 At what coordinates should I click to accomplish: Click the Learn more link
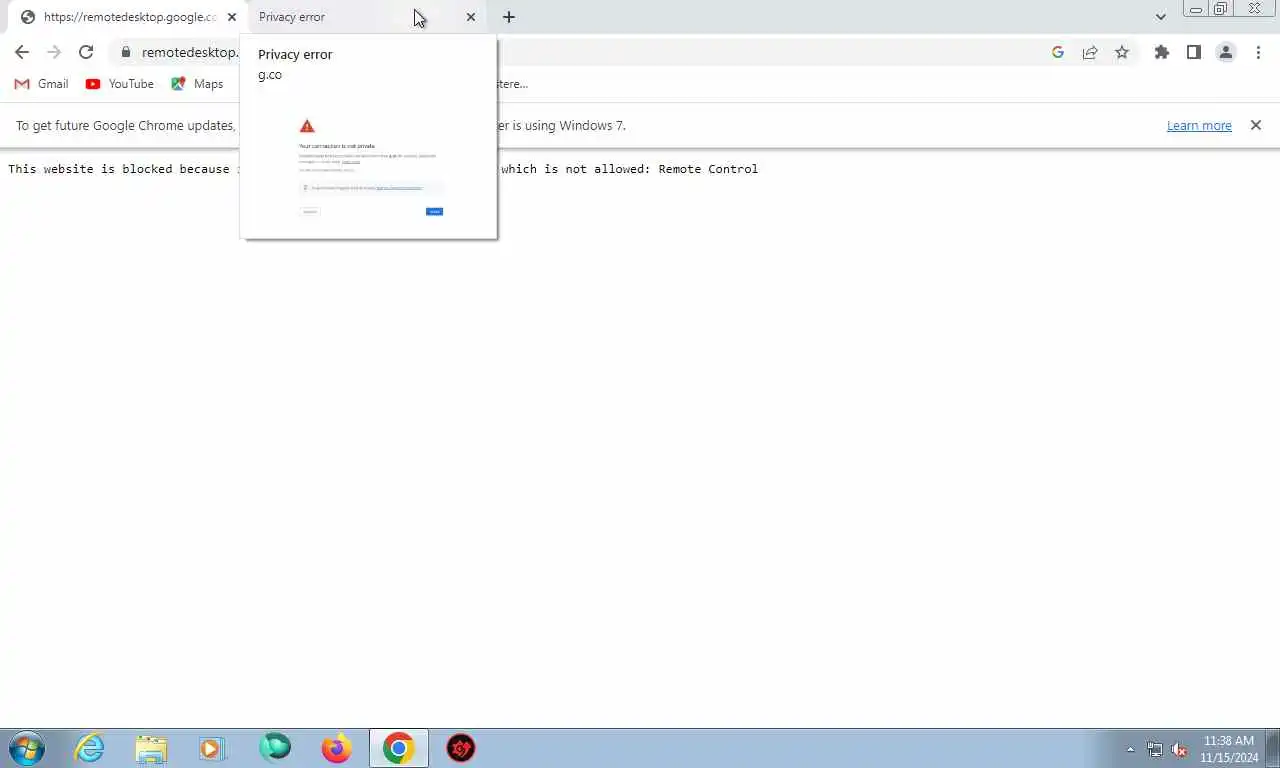pos(1199,126)
